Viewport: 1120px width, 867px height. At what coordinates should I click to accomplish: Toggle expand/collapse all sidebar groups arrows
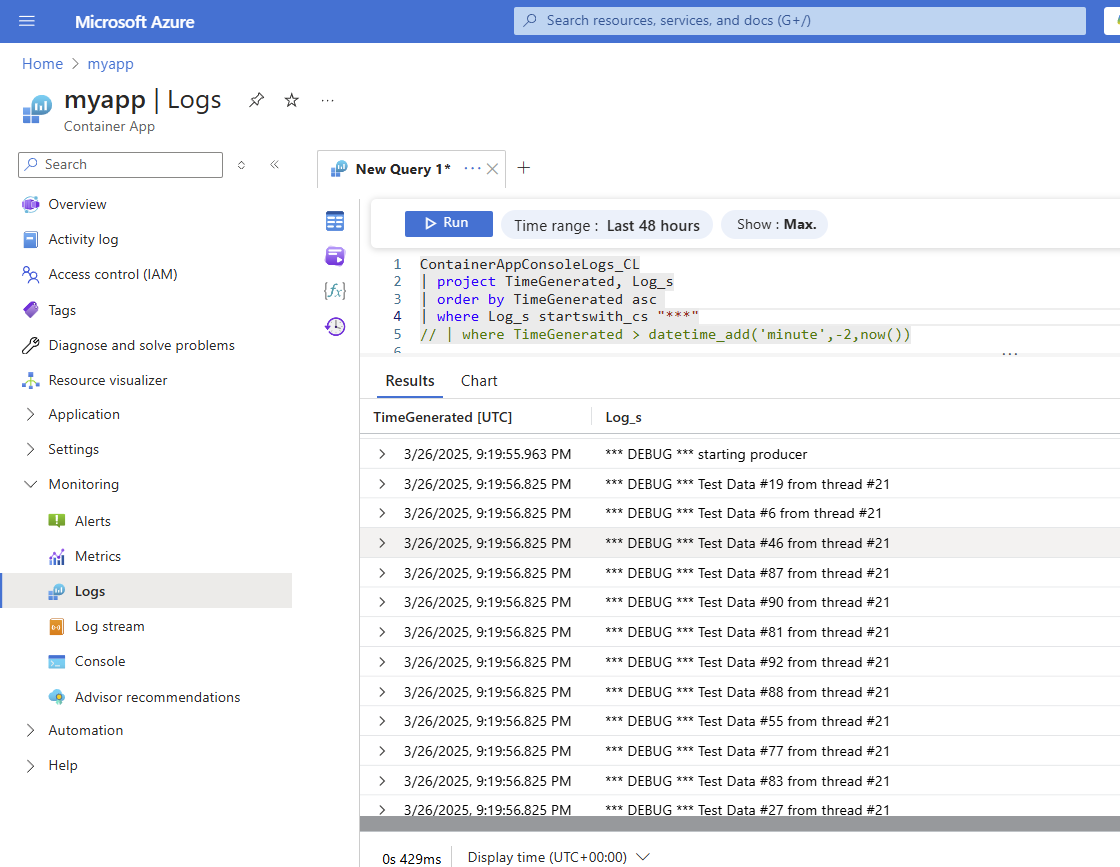pos(241,165)
